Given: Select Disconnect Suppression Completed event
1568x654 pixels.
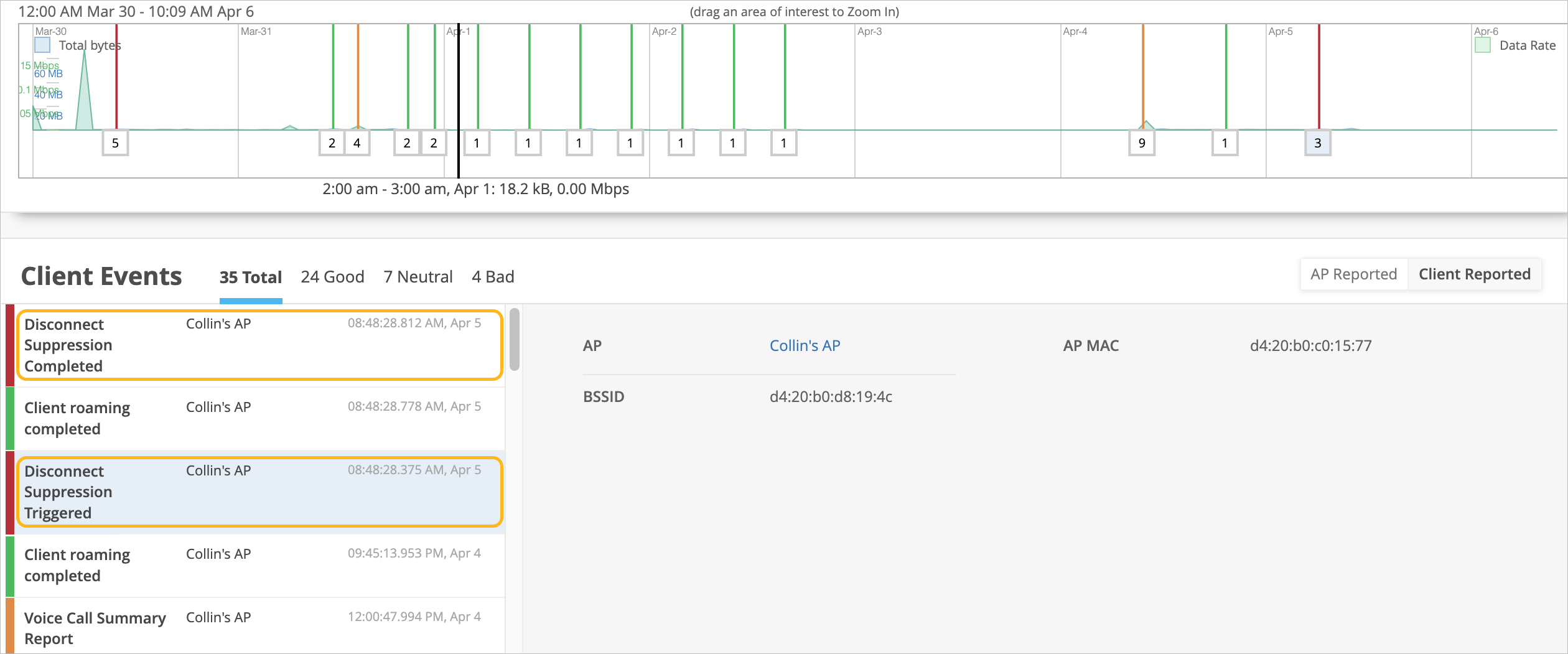Looking at the screenshot, I should click(x=259, y=345).
